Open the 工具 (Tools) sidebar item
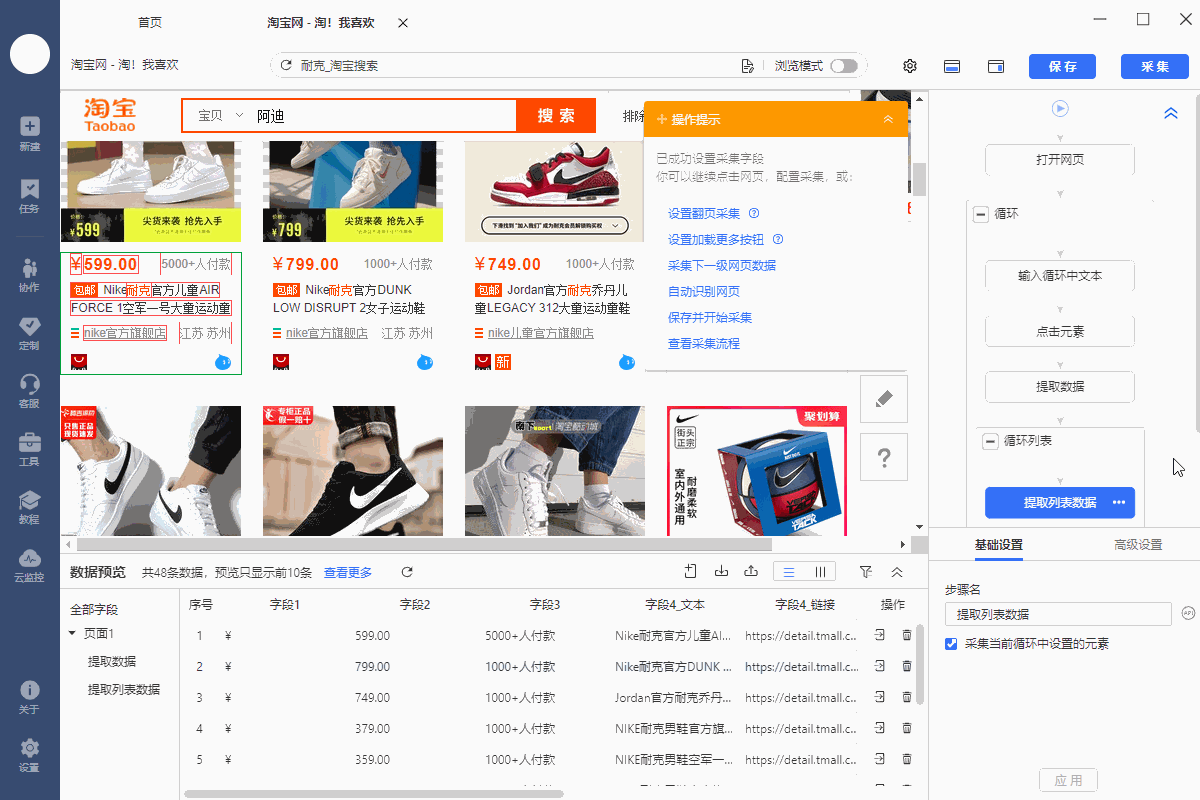 (x=29, y=449)
